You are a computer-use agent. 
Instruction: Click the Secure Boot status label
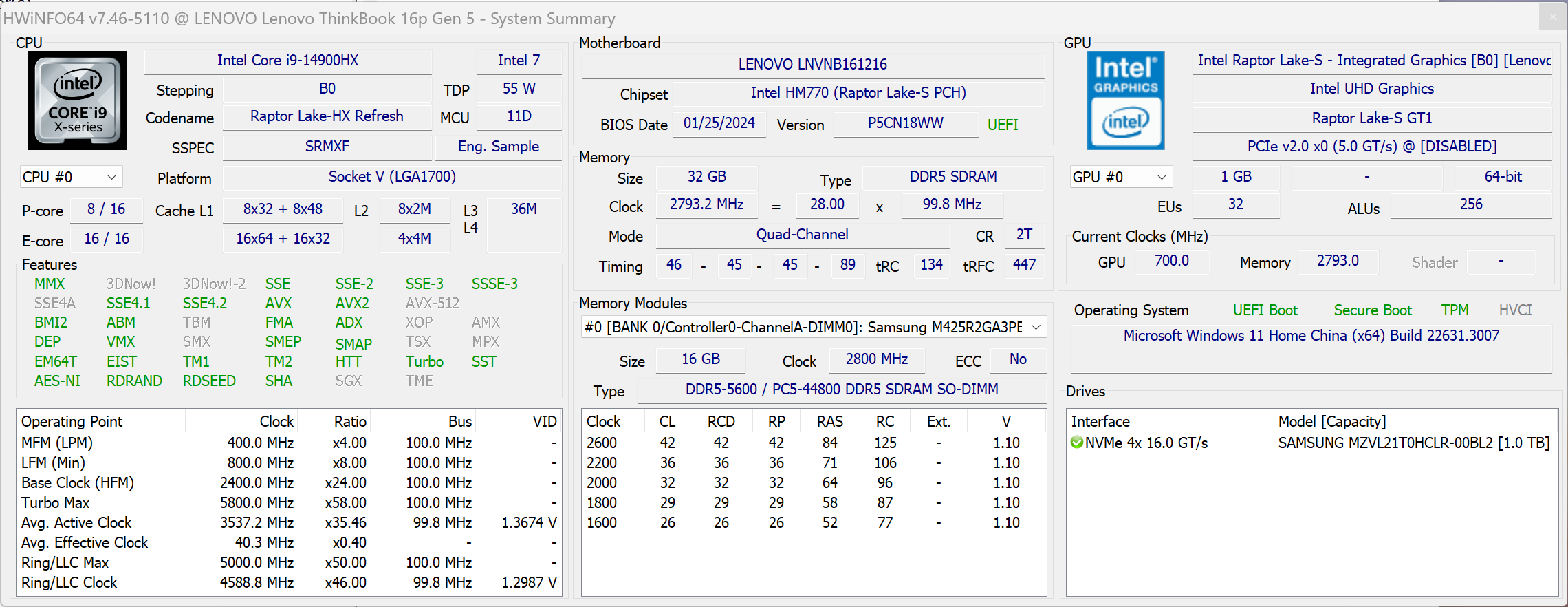(x=1372, y=310)
